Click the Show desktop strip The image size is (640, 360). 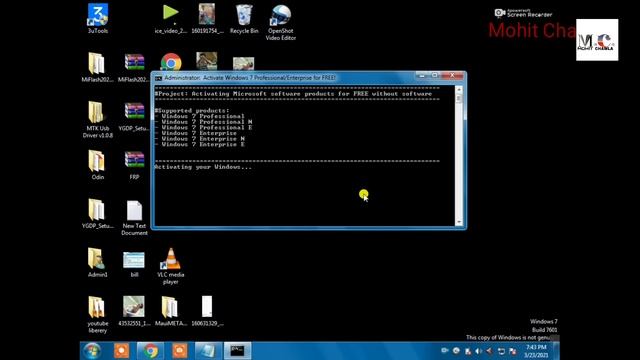click(556, 351)
